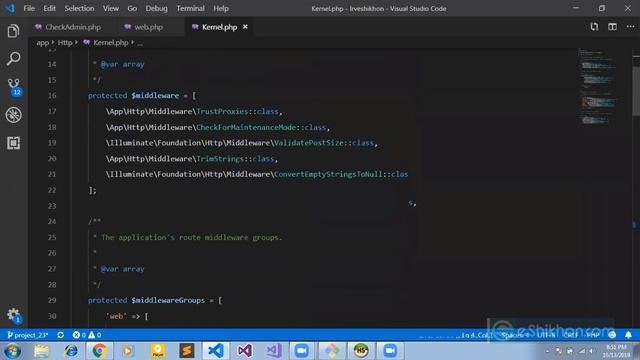Open the View menu
640x360 pixels.
point(111,9)
